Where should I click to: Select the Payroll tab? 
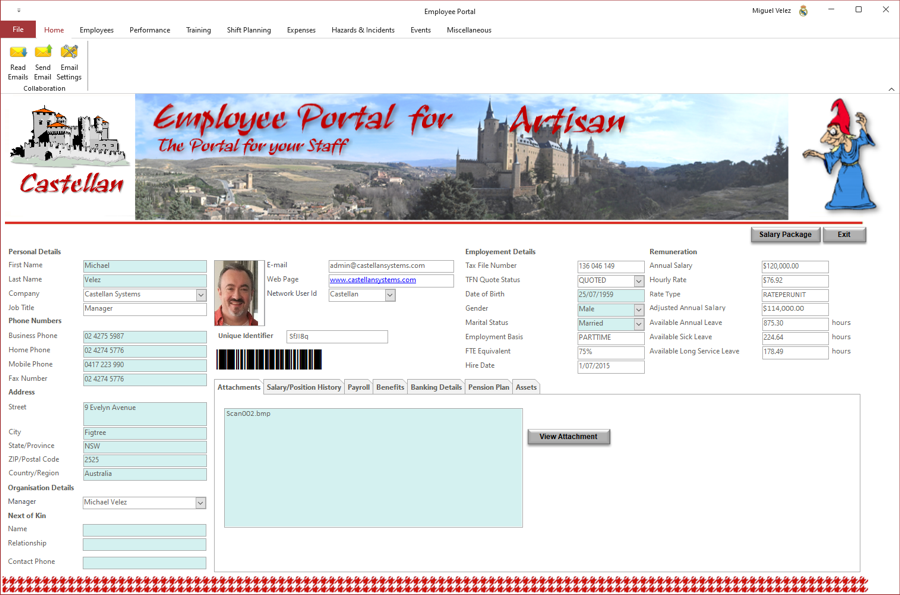pos(358,387)
